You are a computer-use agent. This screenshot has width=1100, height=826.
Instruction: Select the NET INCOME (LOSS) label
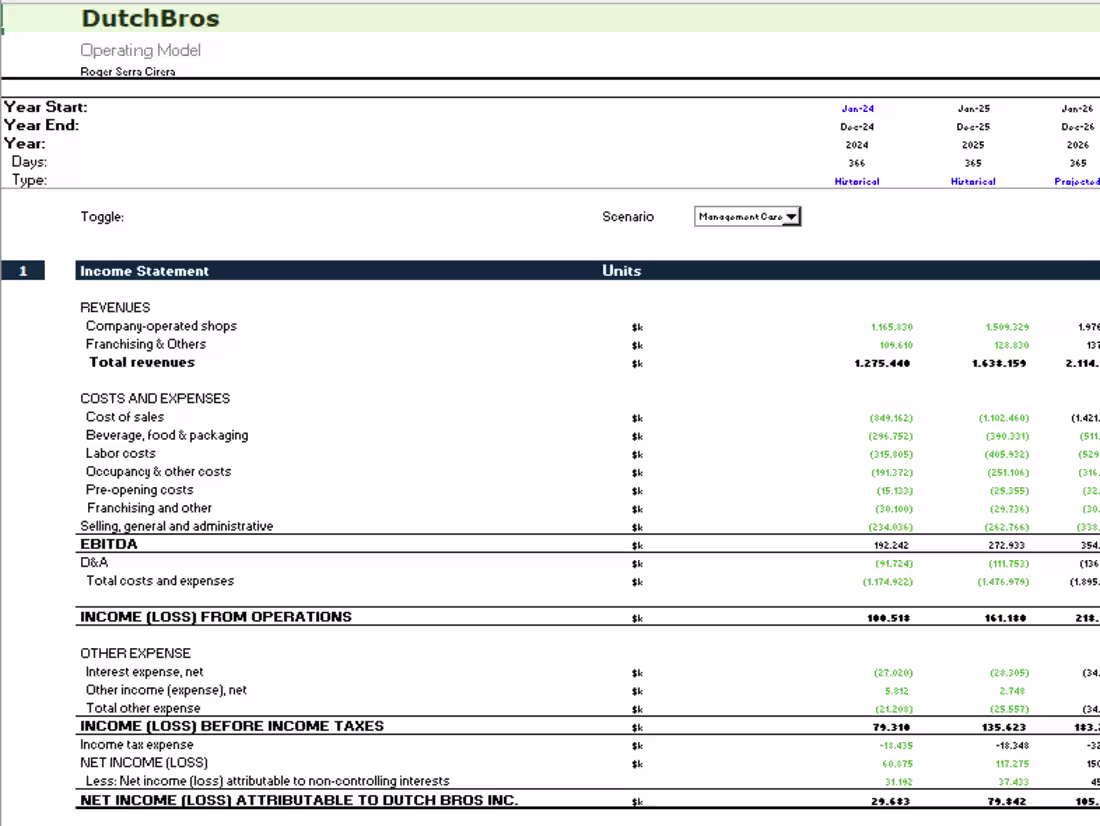click(x=144, y=763)
